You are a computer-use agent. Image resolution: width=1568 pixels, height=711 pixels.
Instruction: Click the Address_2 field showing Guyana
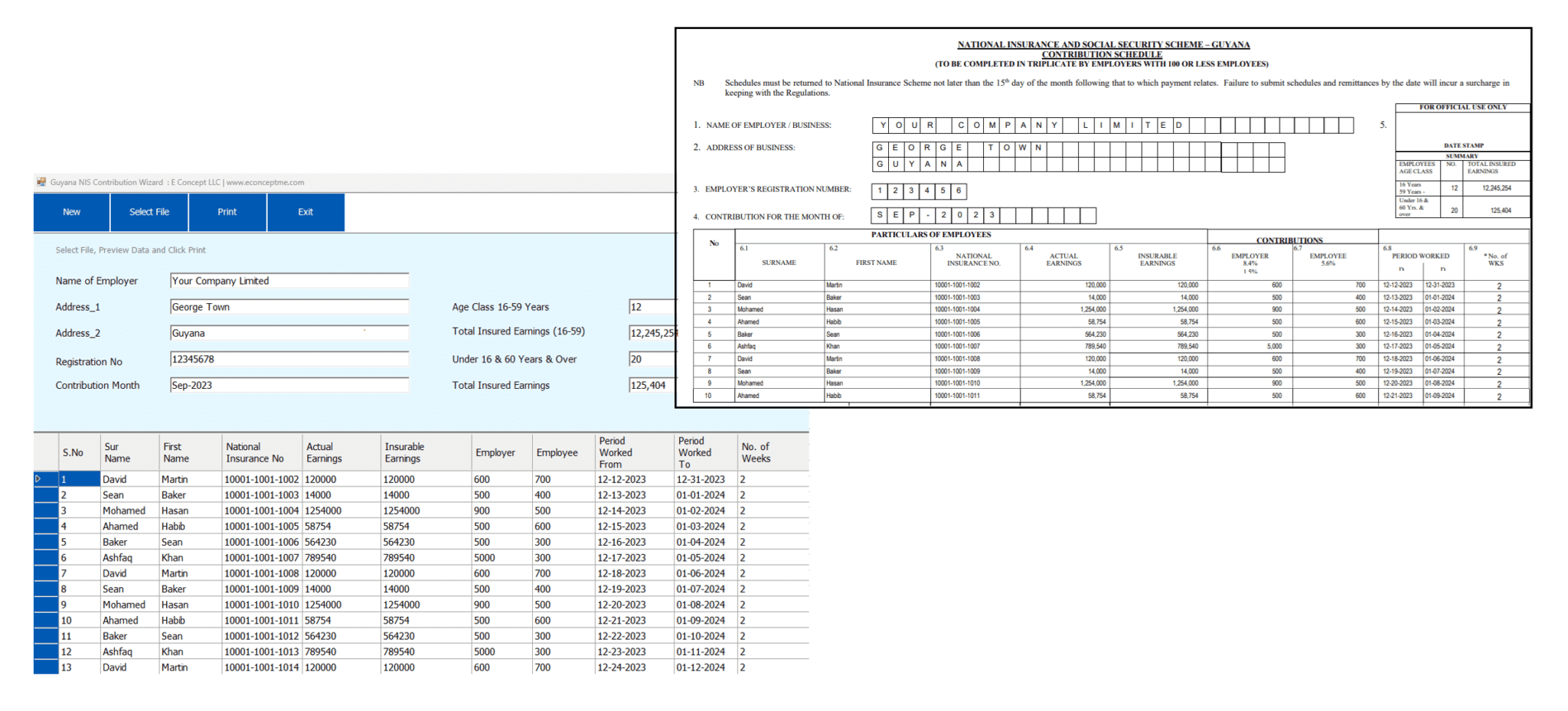point(289,333)
